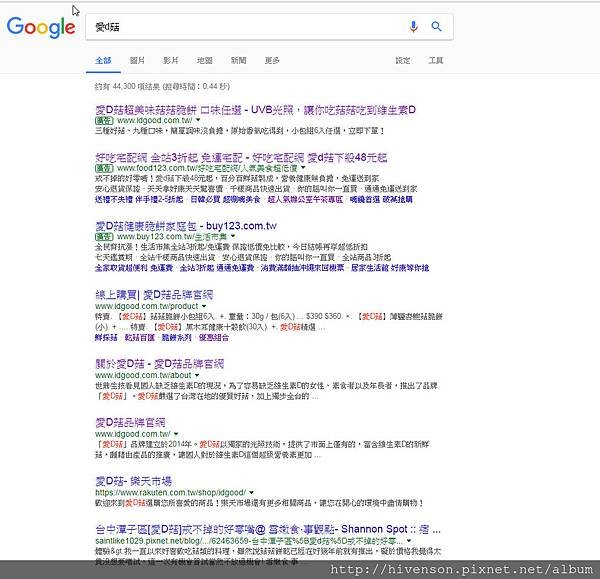
Task: Open sitelink 全家取貨超便利 免運費
Action: pyautogui.click(x=134, y=268)
